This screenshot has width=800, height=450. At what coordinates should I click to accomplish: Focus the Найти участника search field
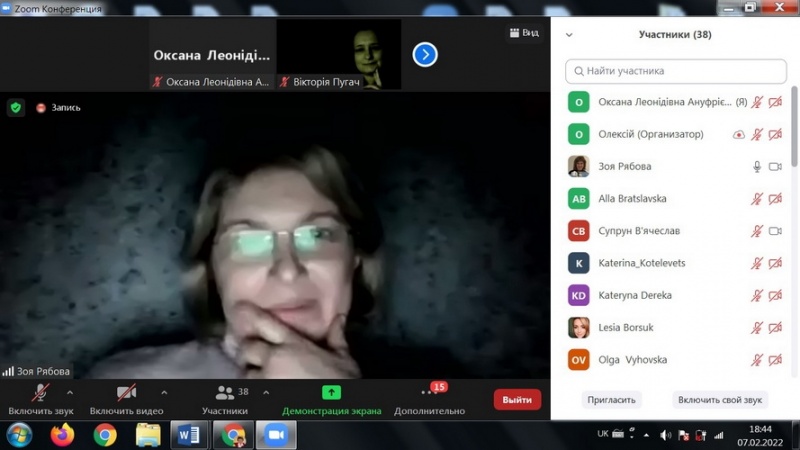[x=676, y=71]
